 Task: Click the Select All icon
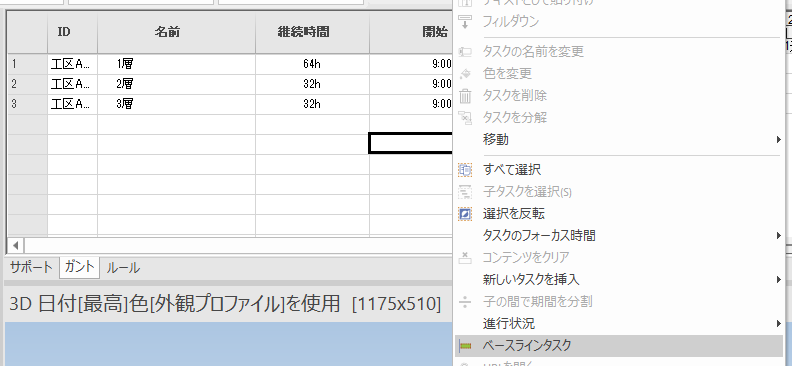(x=465, y=170)
